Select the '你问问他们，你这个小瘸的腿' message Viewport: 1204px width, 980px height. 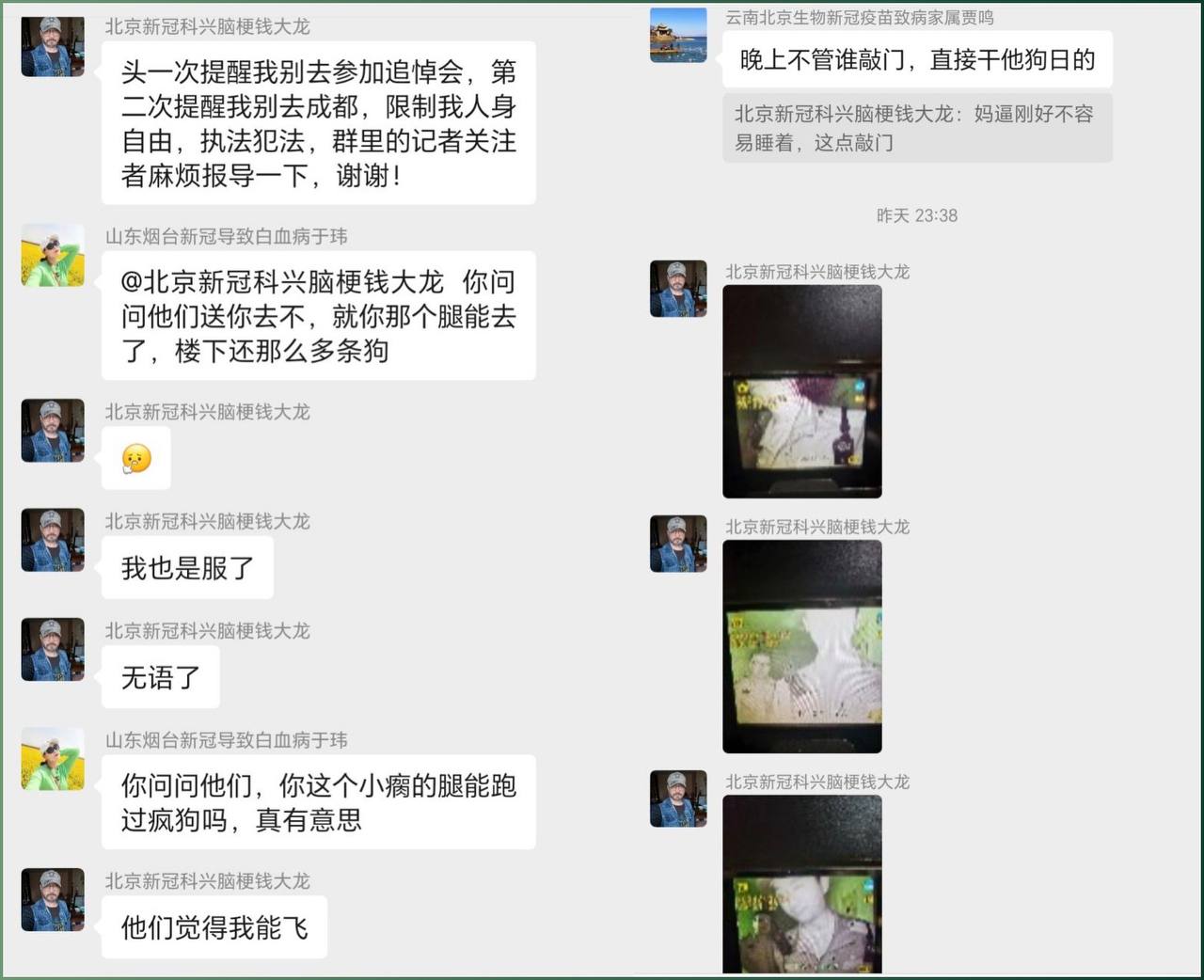tap(319, 802)
